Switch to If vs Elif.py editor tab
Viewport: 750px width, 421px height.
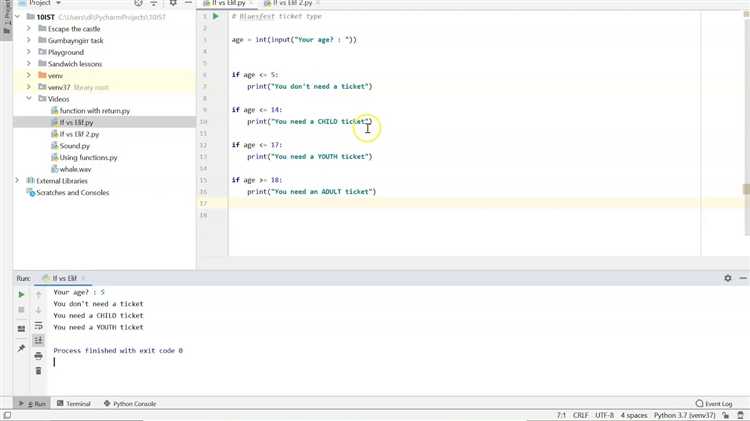(228, 3)
